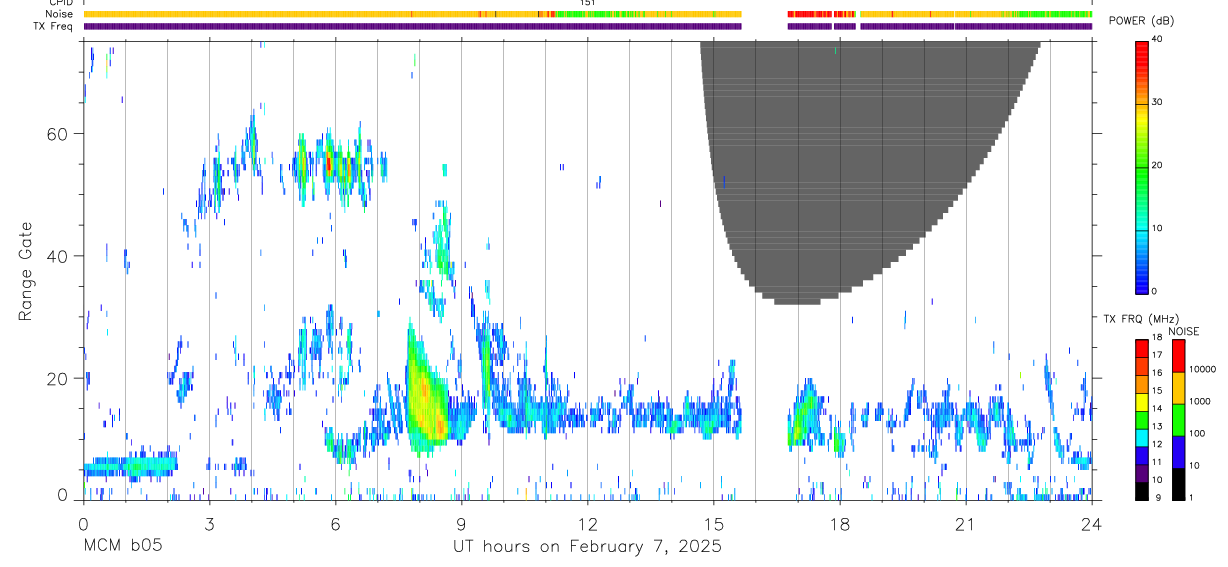Click the 12 tick on TX FRQ scale

coord(1157,444)
